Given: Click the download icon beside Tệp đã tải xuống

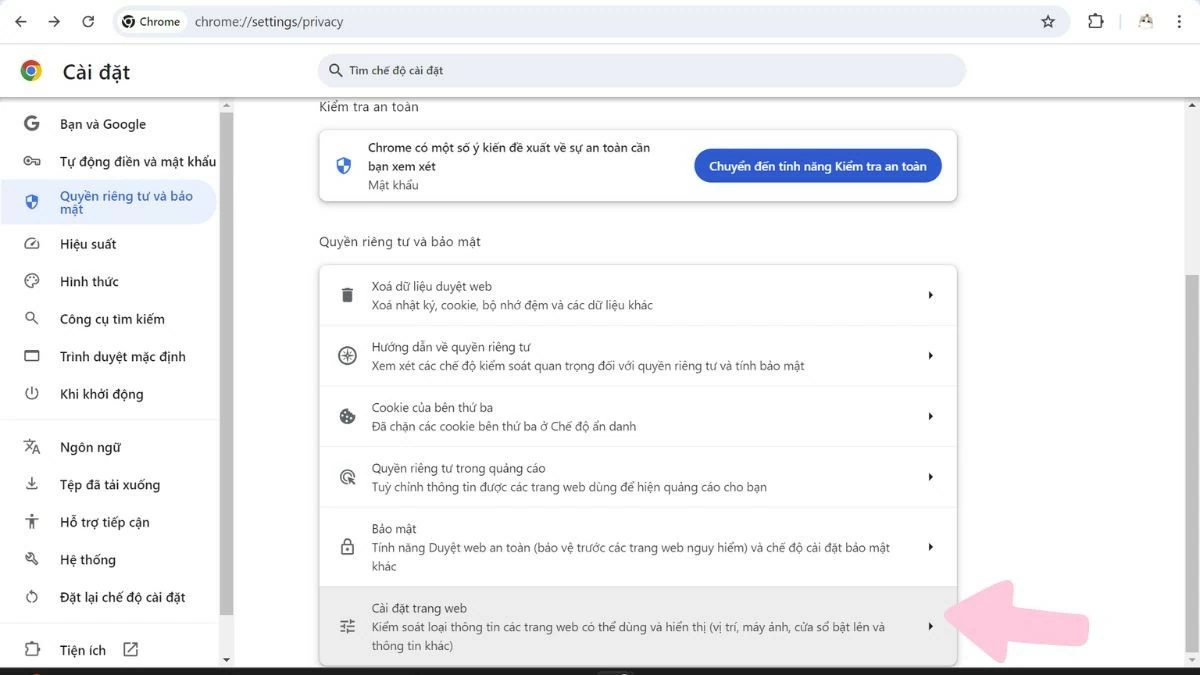Looking at the screenshot, I should tap(31, 484).
